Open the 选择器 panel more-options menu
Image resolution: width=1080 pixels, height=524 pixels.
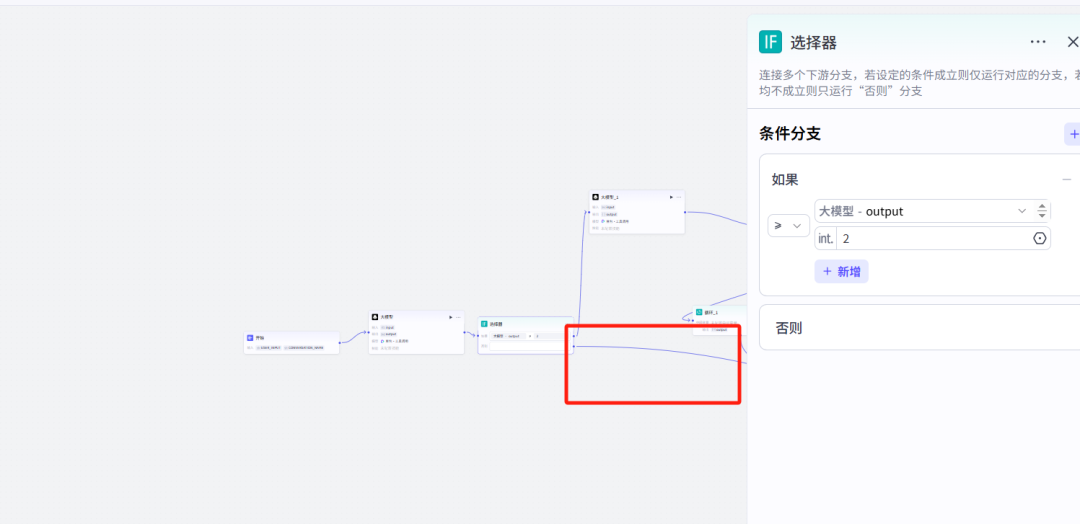tap(1038, 42)
